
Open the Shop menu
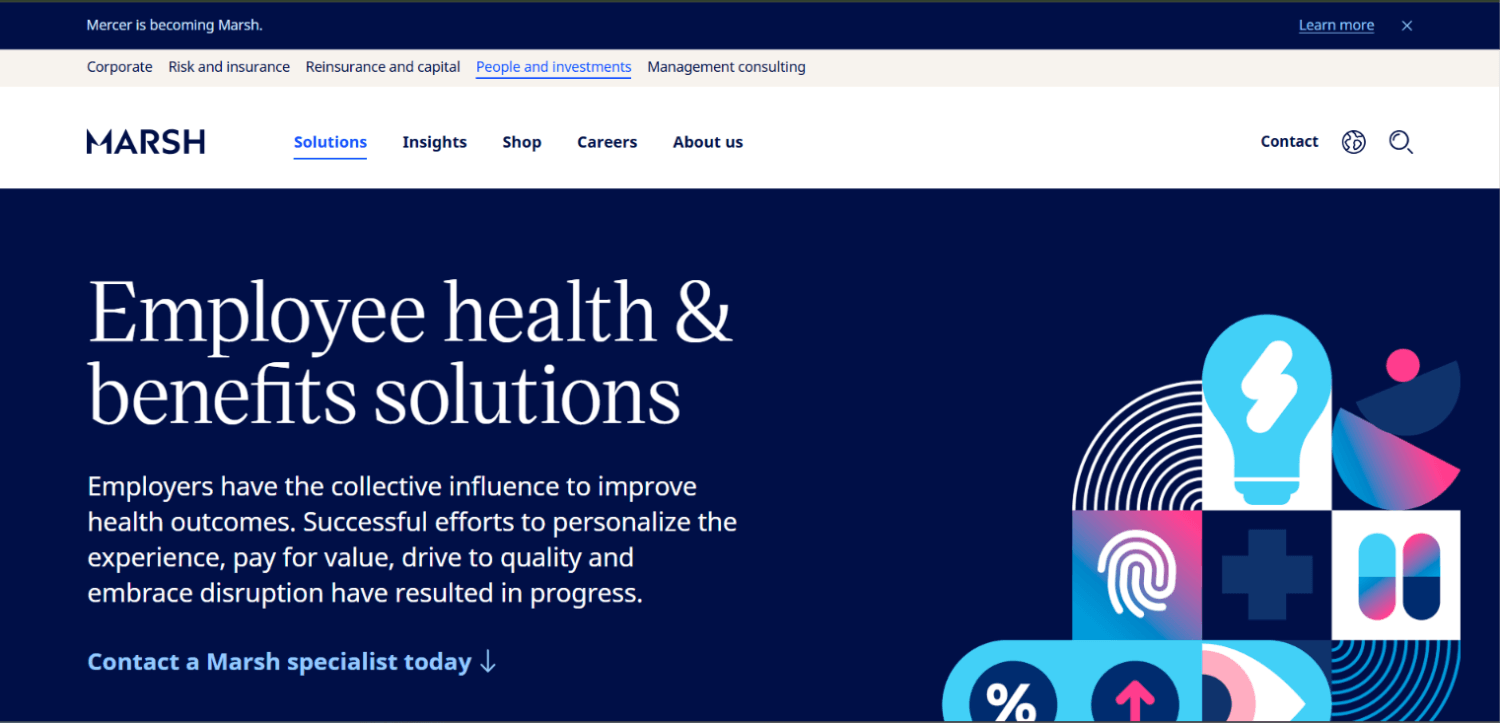point(522,142)
